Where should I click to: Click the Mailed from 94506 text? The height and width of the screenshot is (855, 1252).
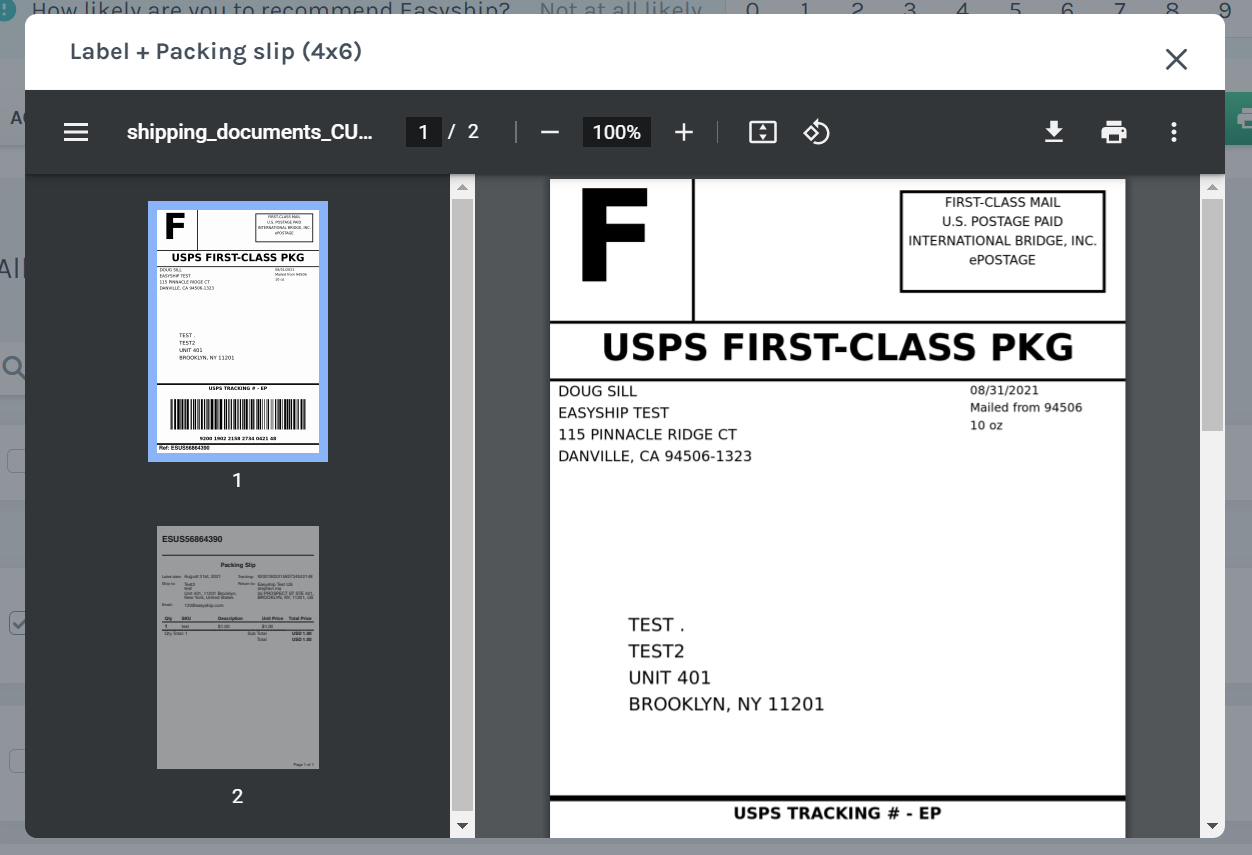(1026, 407)
